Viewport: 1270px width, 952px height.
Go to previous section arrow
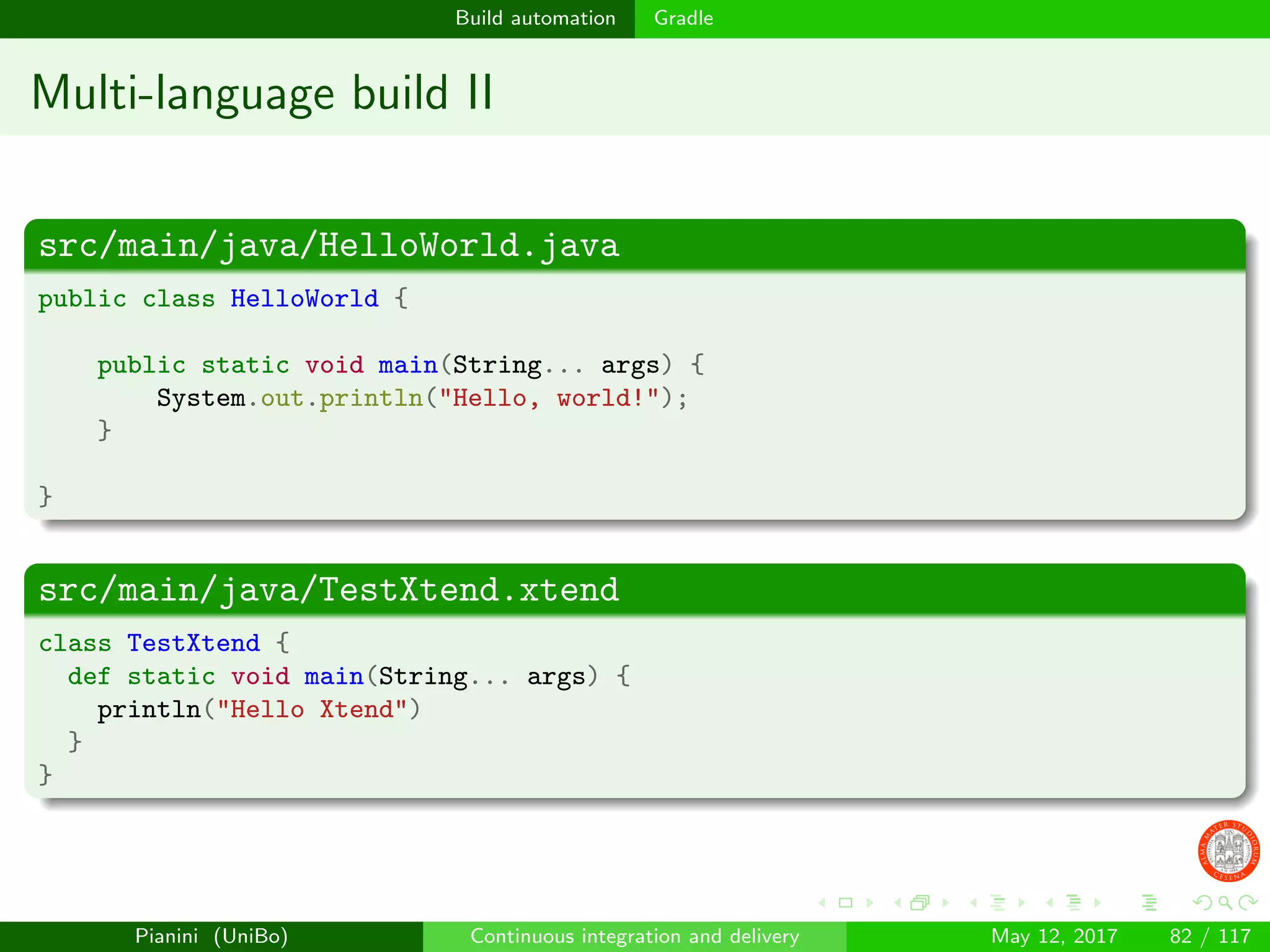1049,903
